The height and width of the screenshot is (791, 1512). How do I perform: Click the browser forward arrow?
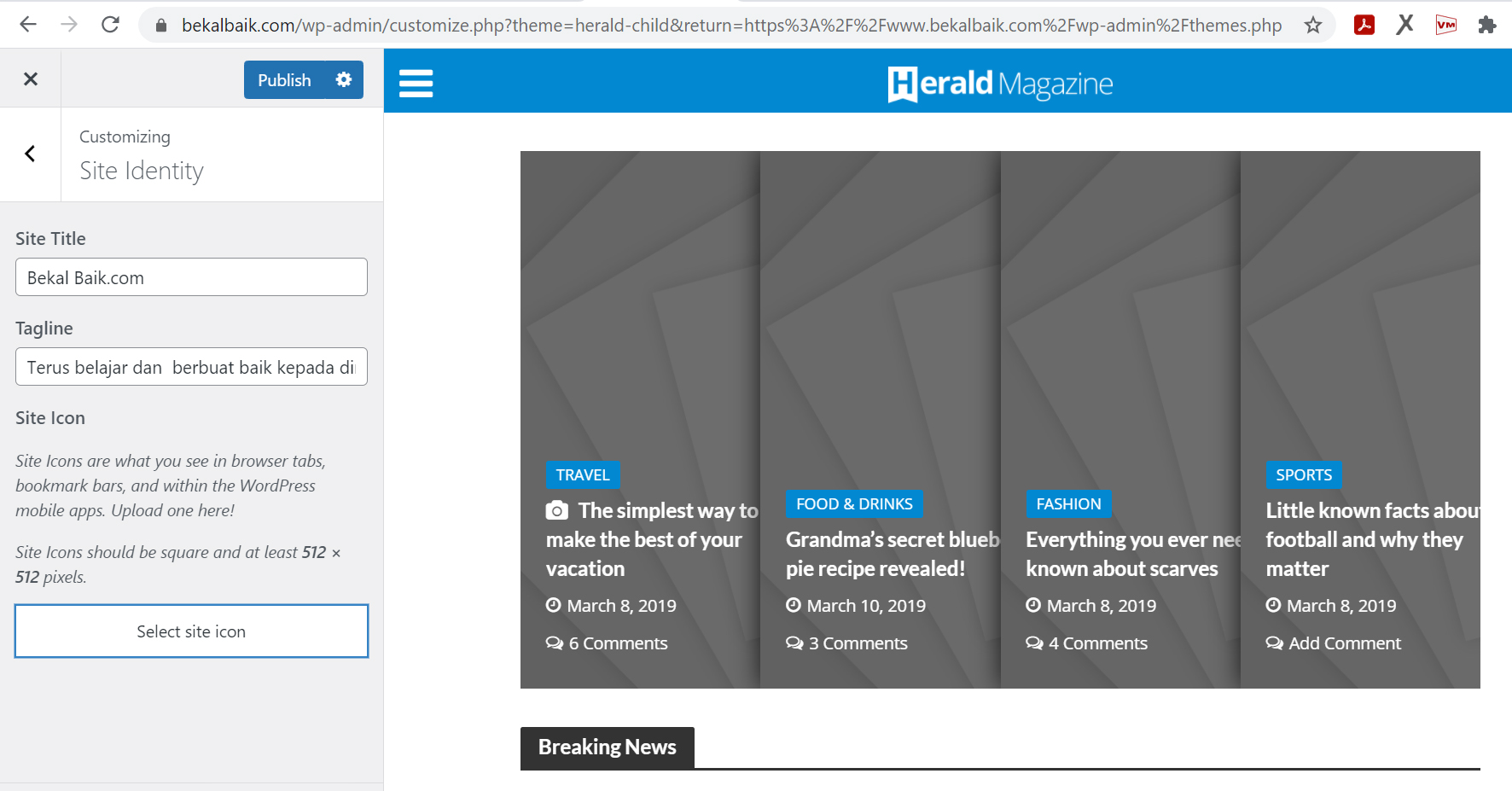(x=69, y=25)
